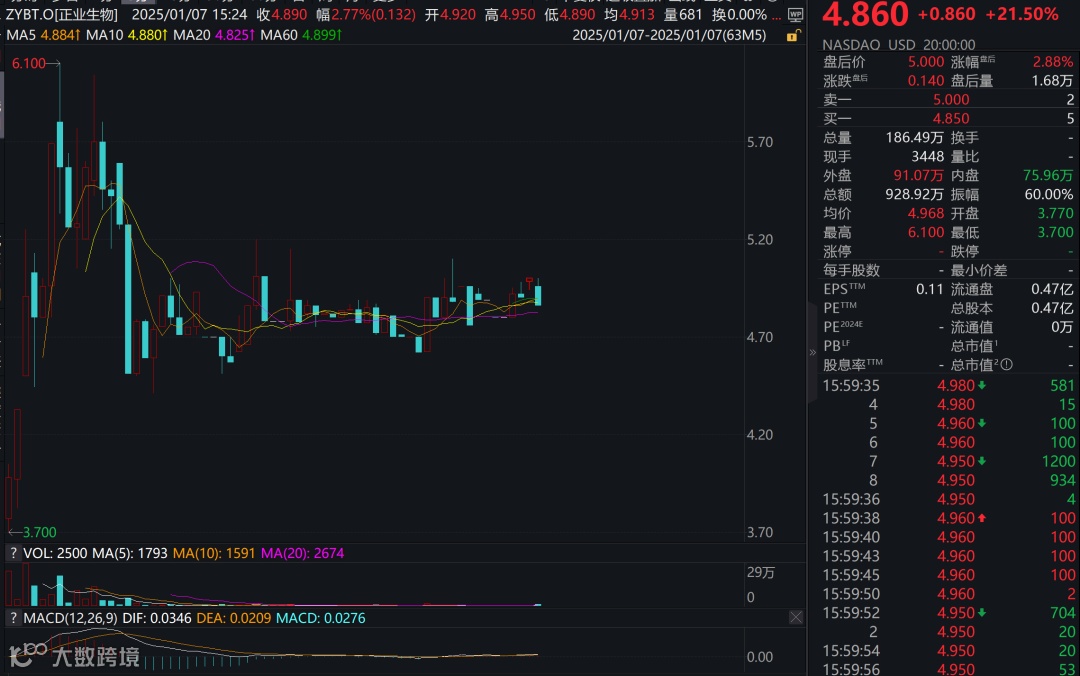Click the 总量 186.49万 value

pyautogui.click(x=914, y=137)
